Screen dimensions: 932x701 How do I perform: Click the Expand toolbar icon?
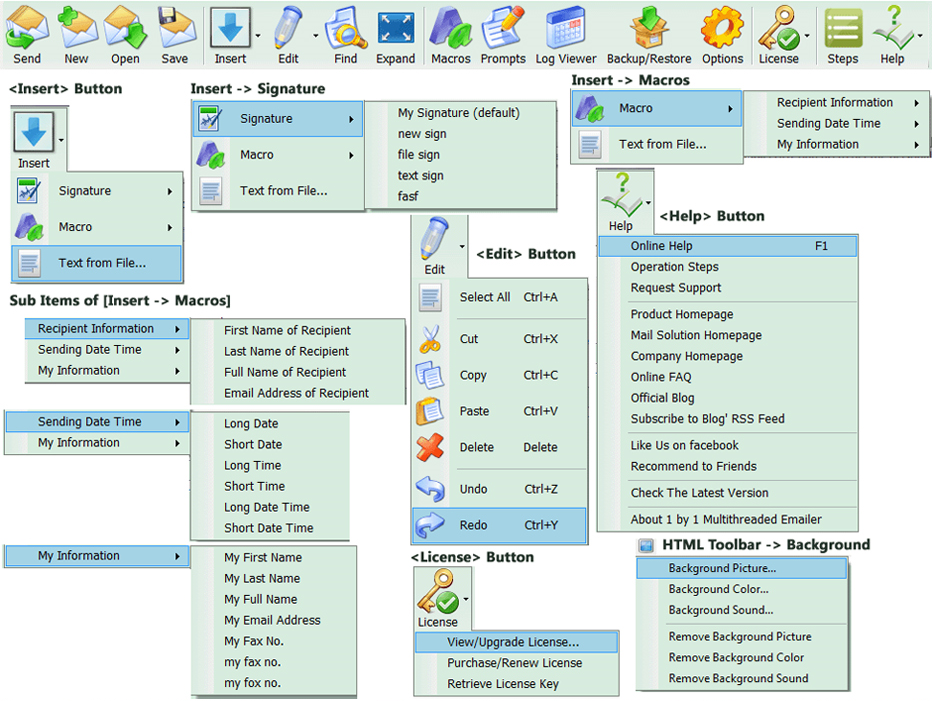point(395,28)
